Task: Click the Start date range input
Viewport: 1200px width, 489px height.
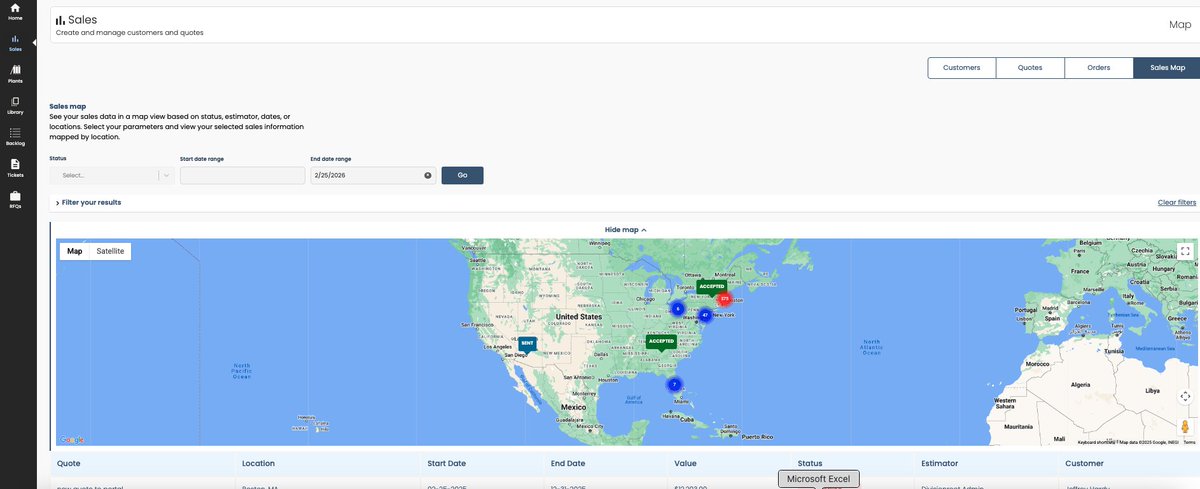Action: (x=242, y=175)
